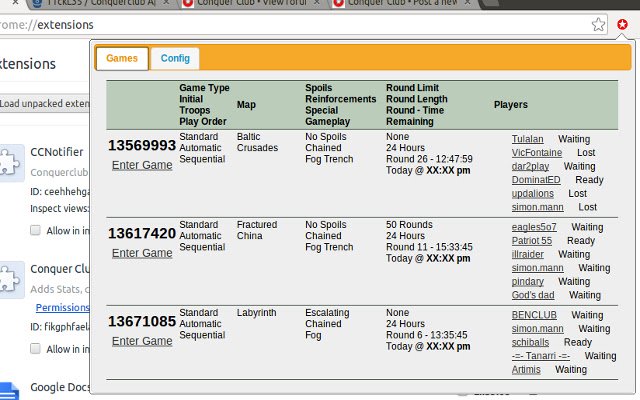Viewport: 640px width, 400px height.
Task: Open the Config tab in popup
Action: tap(175, 58)
